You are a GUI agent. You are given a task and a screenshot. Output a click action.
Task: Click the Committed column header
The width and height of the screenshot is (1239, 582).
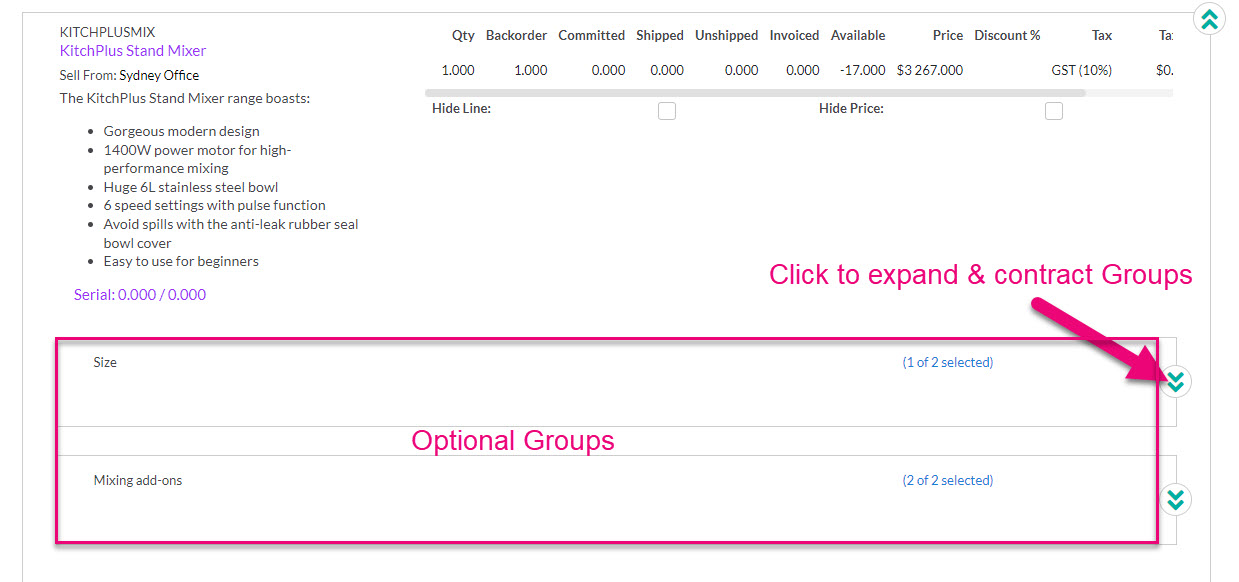pos(592,36)
